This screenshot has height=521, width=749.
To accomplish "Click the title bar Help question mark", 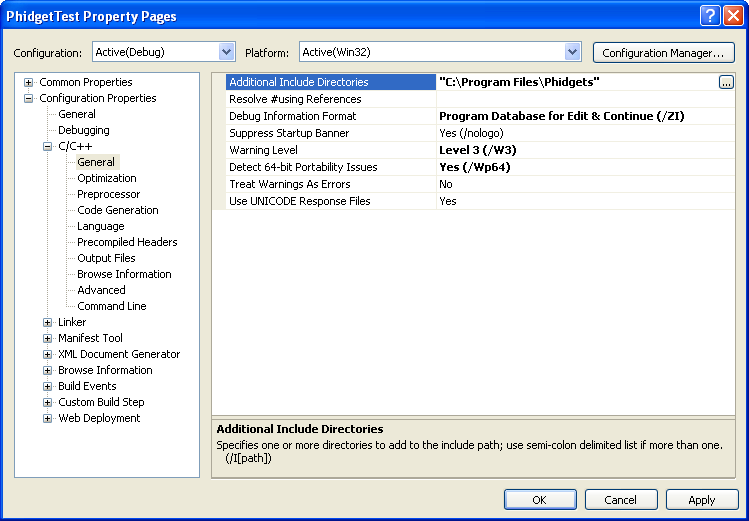I will click(710, 16).
